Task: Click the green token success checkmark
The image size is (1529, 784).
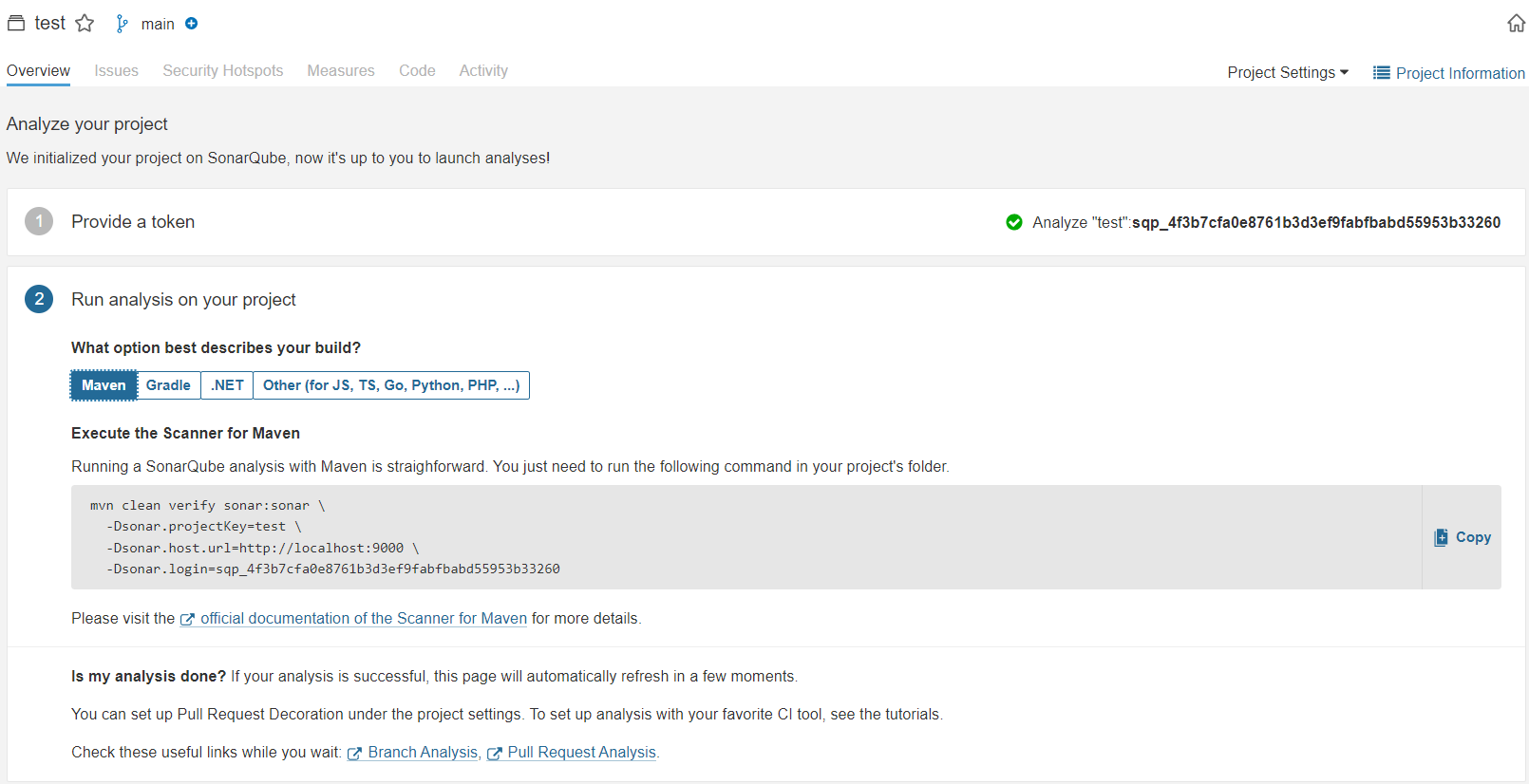Action: tap(1014, 222)
